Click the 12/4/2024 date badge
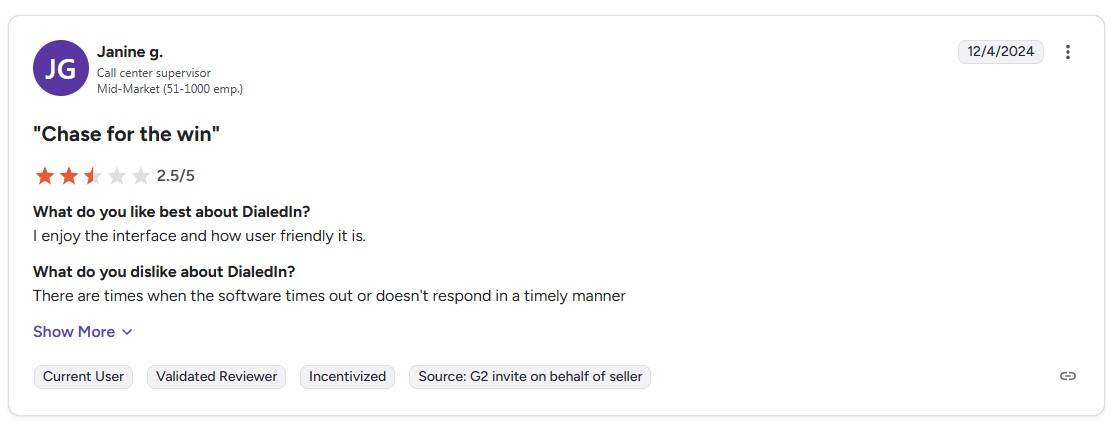1111x424 pixels. 1000,52
